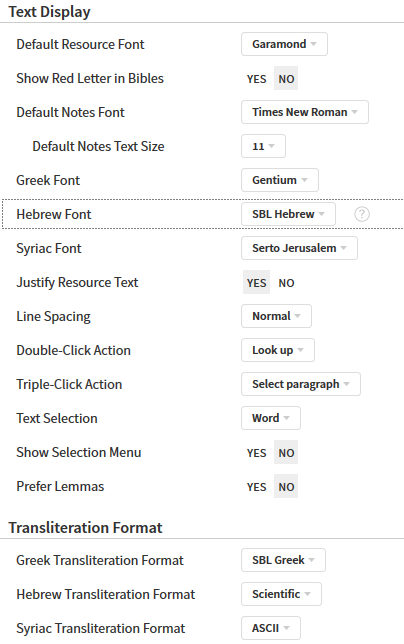Set Justify Resource Text to NO
404x644 pixels.
pyautogui.click(x=286, y=283)
